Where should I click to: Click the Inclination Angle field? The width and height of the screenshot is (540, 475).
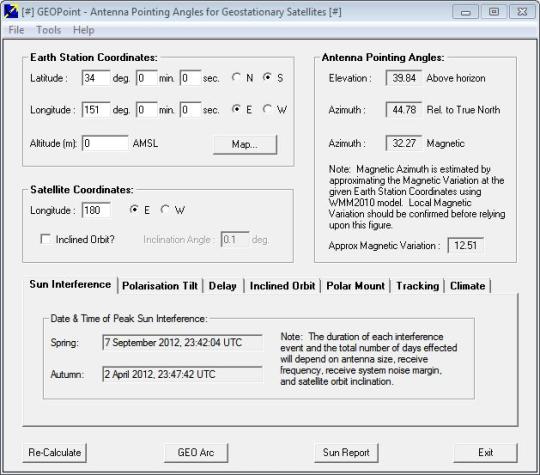235,239
